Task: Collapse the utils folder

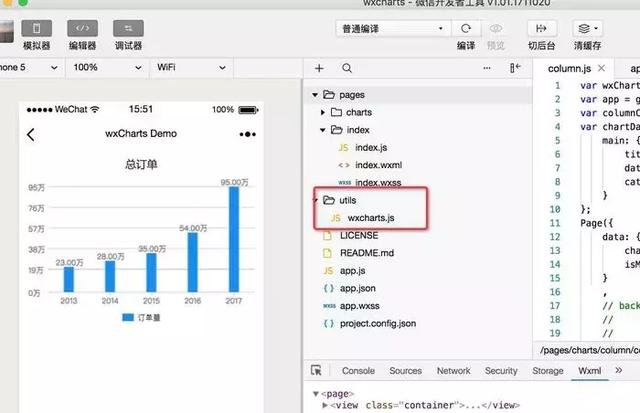Action: coord(316,200)
